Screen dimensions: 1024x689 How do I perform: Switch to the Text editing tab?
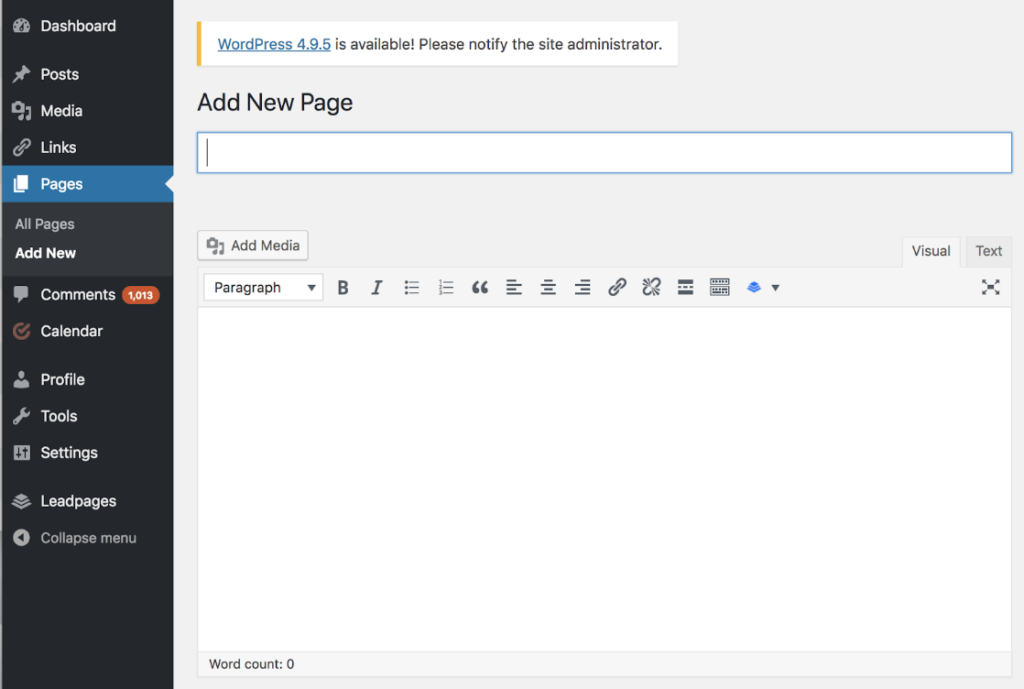987,251
